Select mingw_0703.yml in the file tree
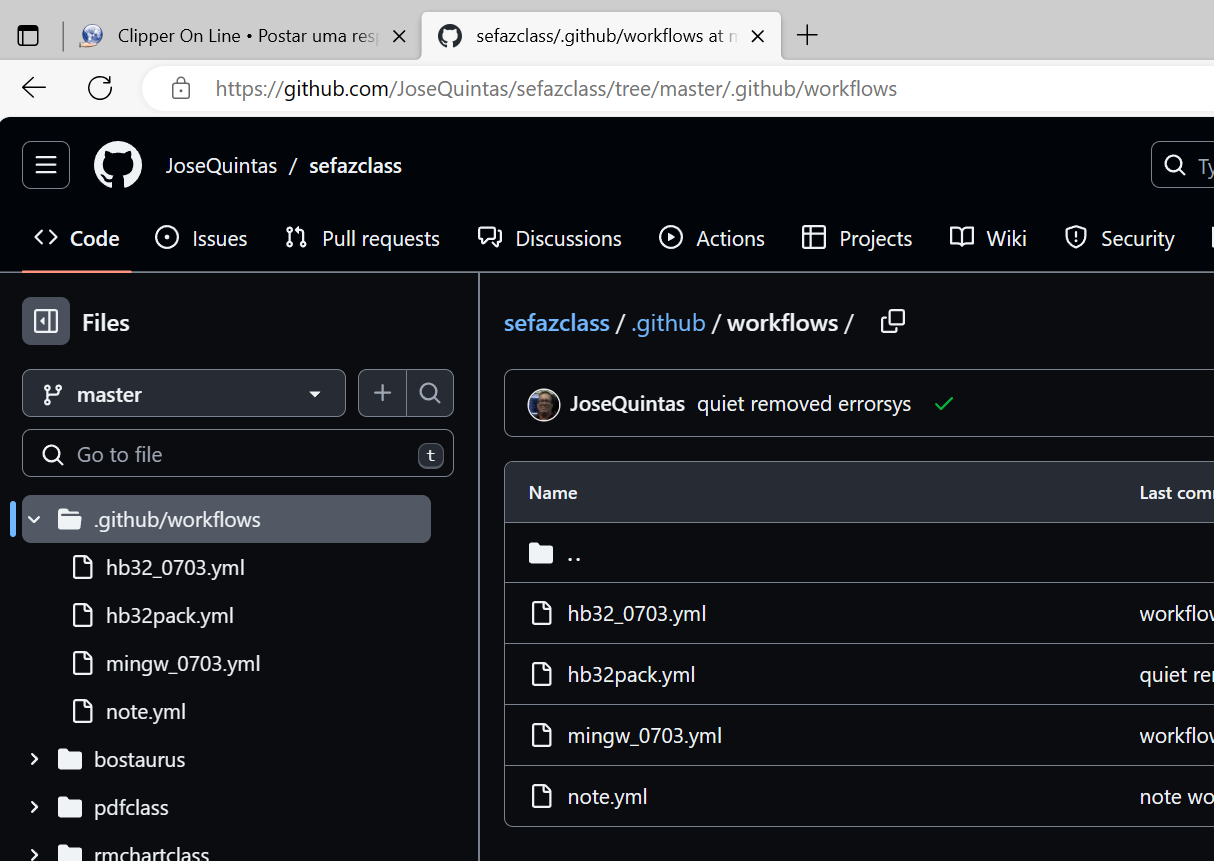 click(x=183, y=663)
